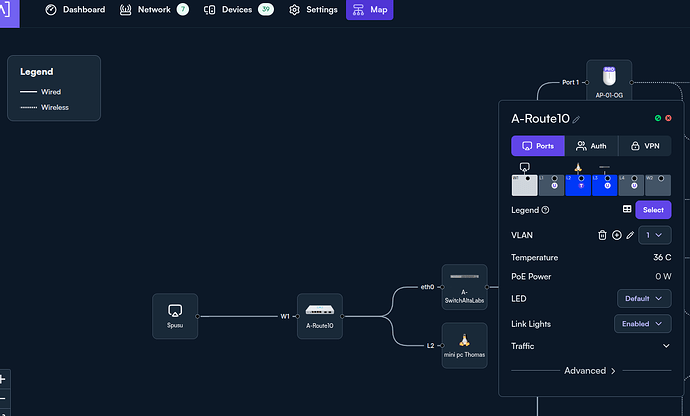
Task: Rename A-Route10 via title pencil icon
Action: click(576, 119)
